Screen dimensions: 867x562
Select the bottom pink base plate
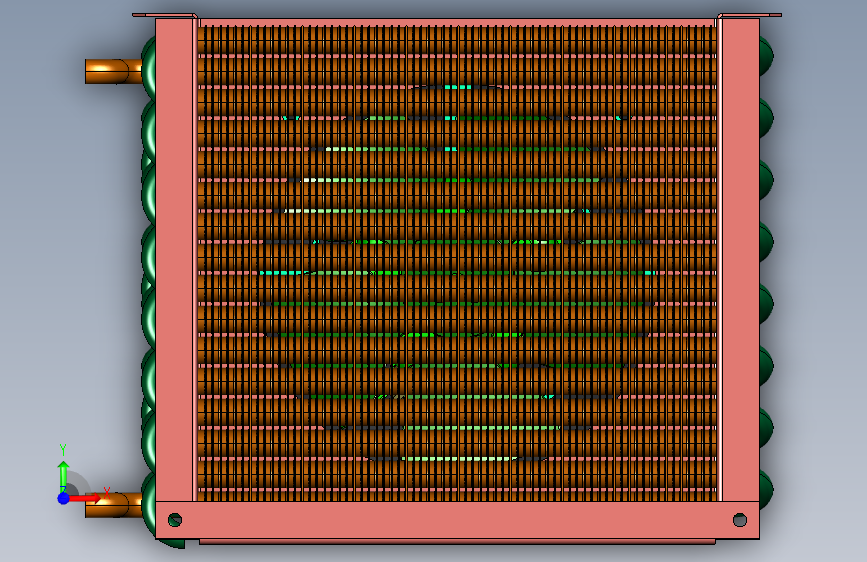click(457, 520)
